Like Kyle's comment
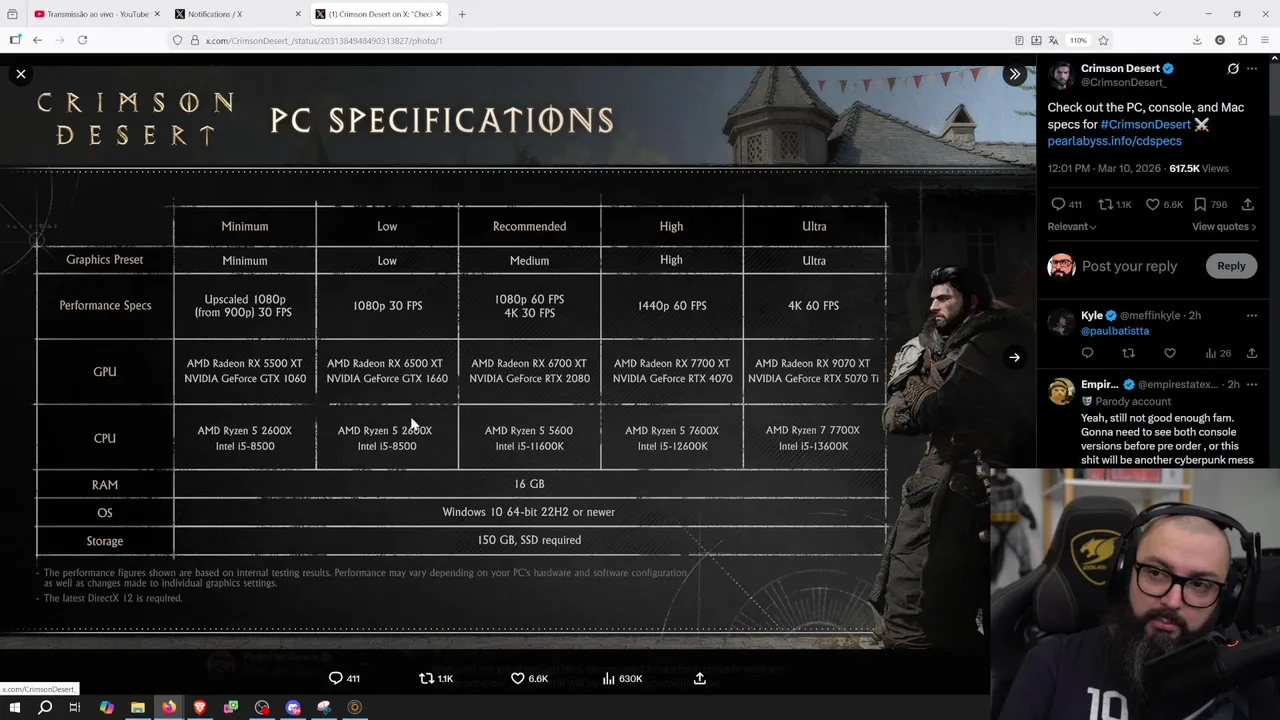 [x=1169, y=353]
